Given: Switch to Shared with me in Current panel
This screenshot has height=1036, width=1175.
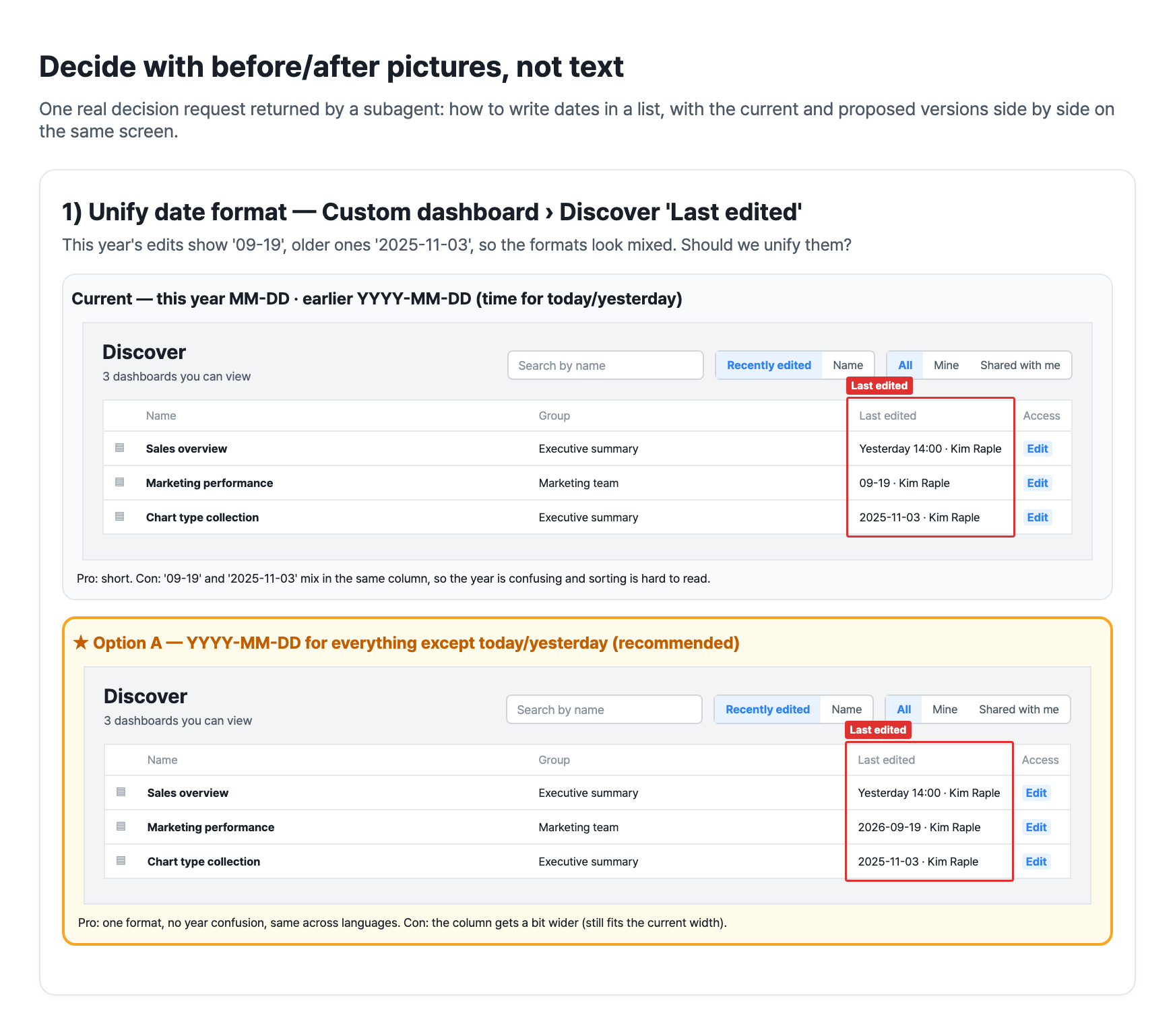Looking at the screenshot, I should (x=1020, y=365).
